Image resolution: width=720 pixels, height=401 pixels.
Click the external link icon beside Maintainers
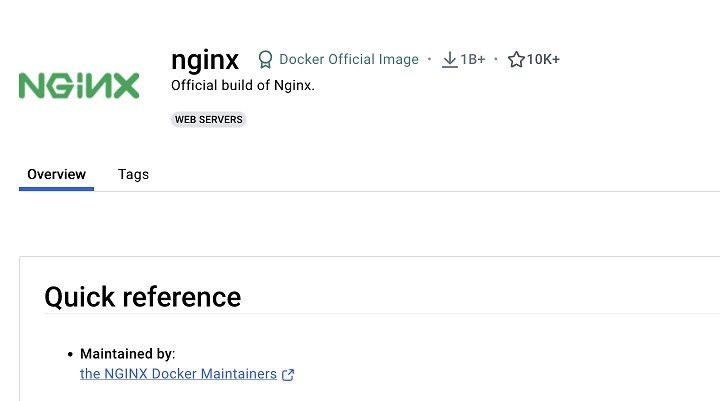click(x=288, y=375)
